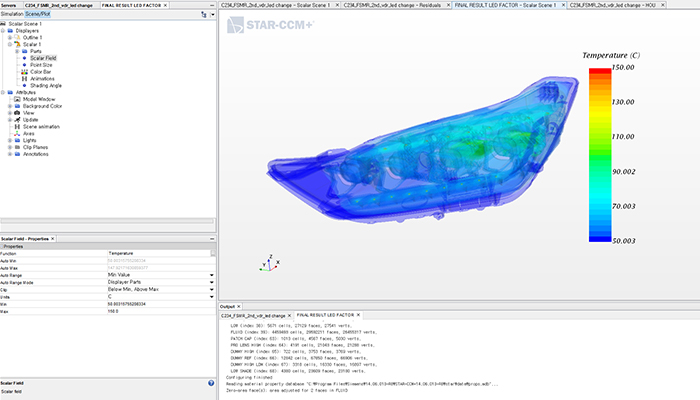Minimize the explorer panel

[x=212, y=5]
